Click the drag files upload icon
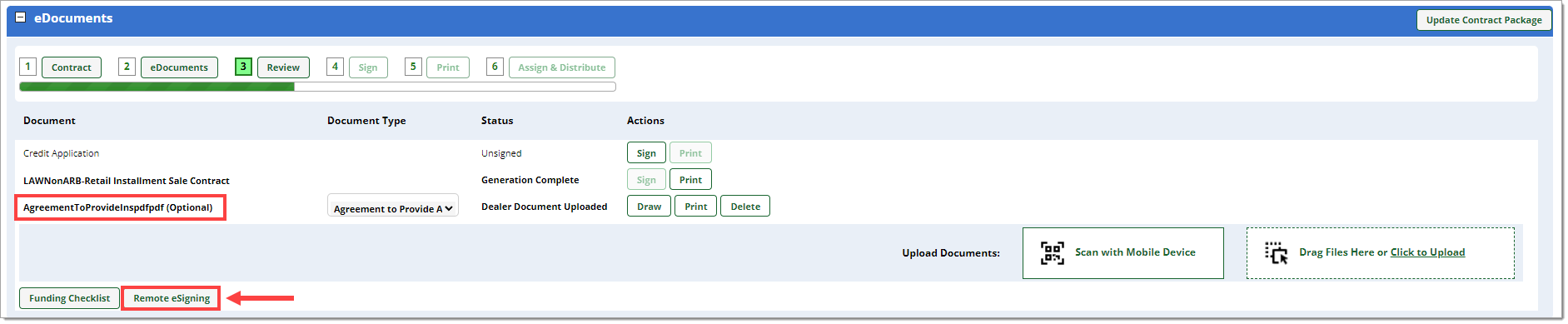Screen dimensions: 1568x324 pos(1276,252)
